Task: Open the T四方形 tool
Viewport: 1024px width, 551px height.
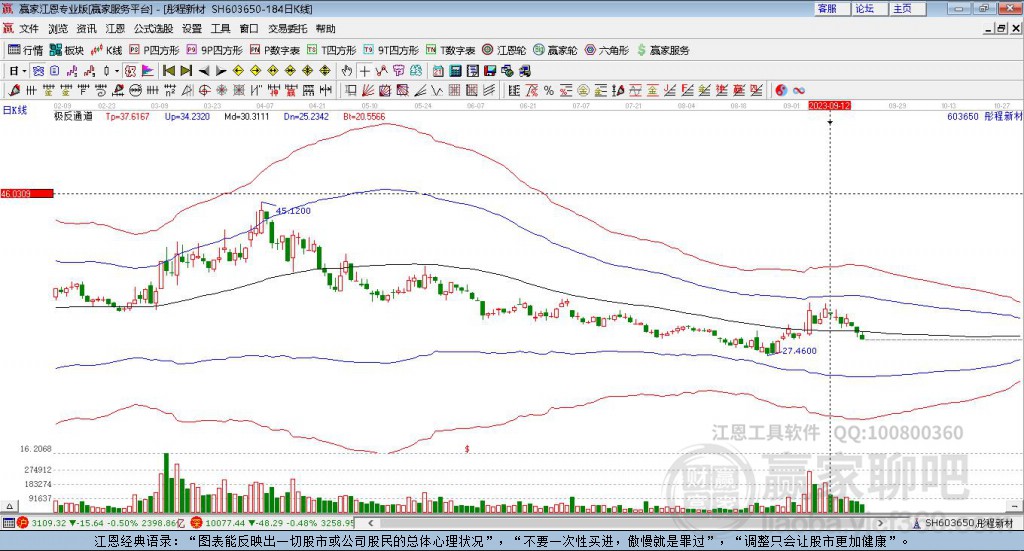Action: 332,50
